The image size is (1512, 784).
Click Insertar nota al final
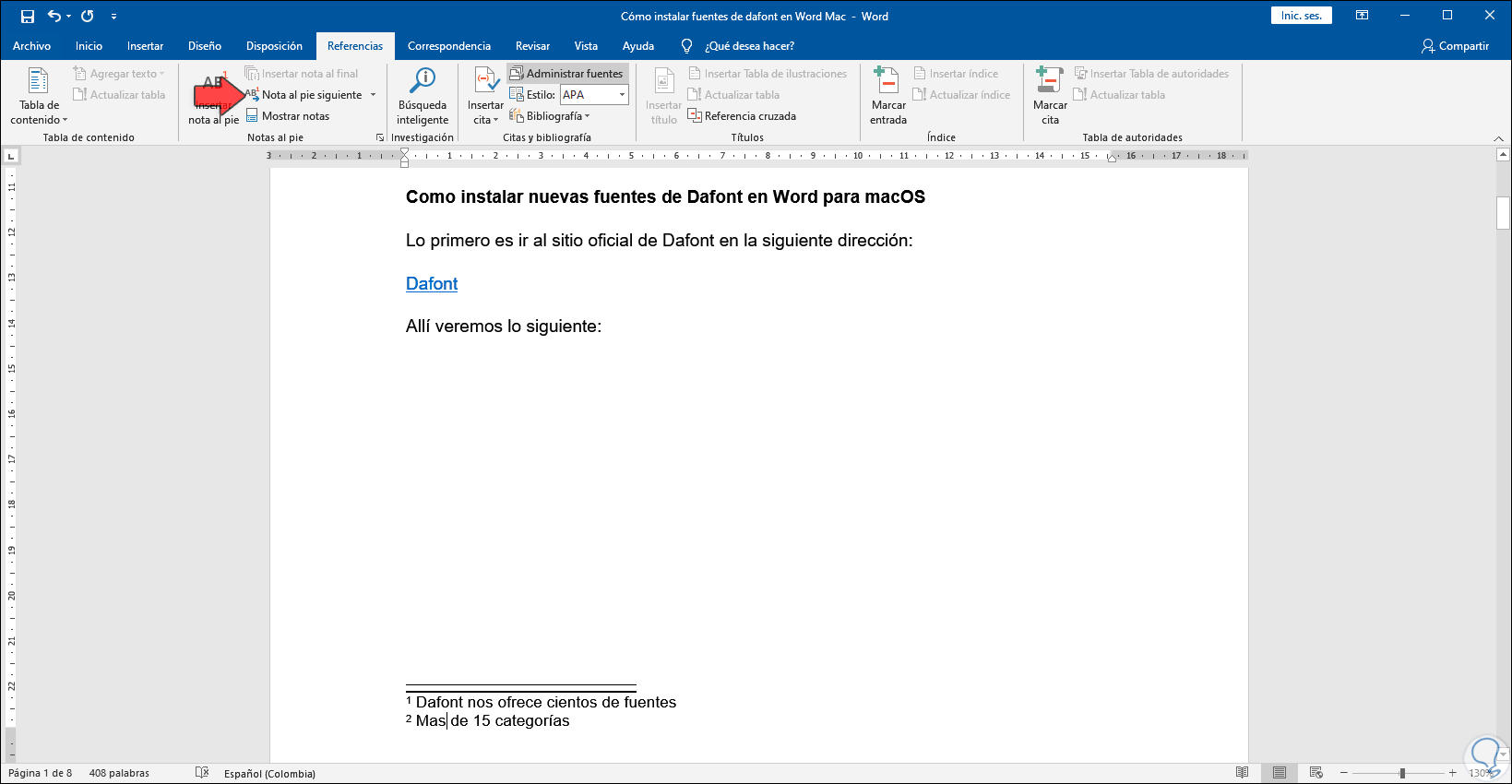(x=302, y=74)
